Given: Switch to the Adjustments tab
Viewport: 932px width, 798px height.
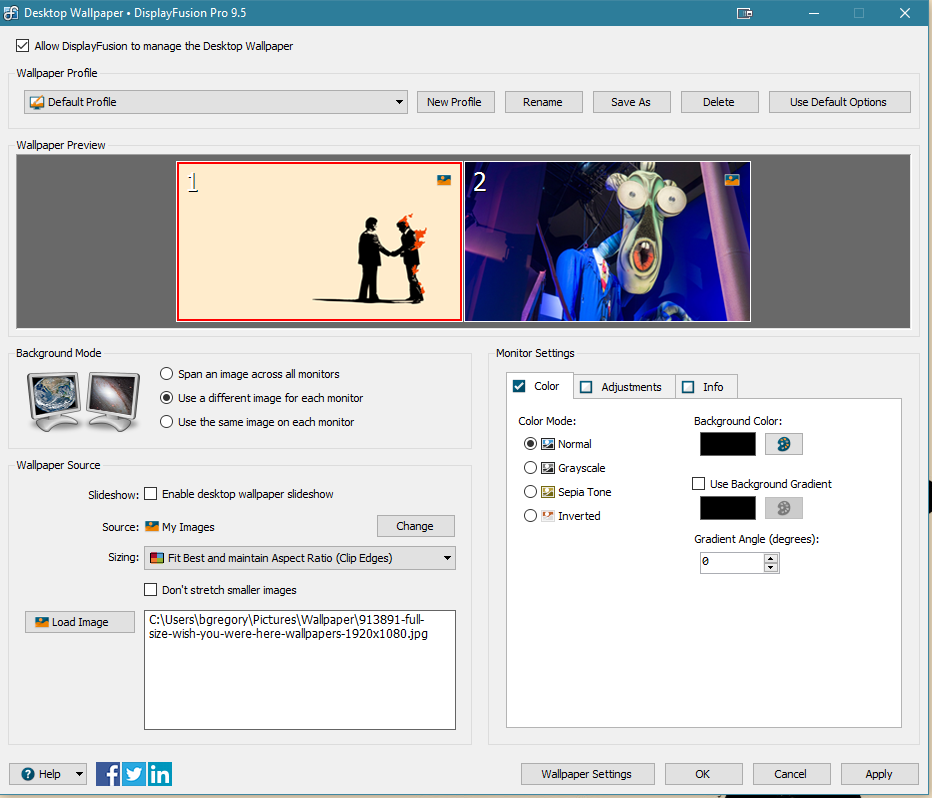Looking at the screenshot, I should pyautogui.click(x=625, y=387).
